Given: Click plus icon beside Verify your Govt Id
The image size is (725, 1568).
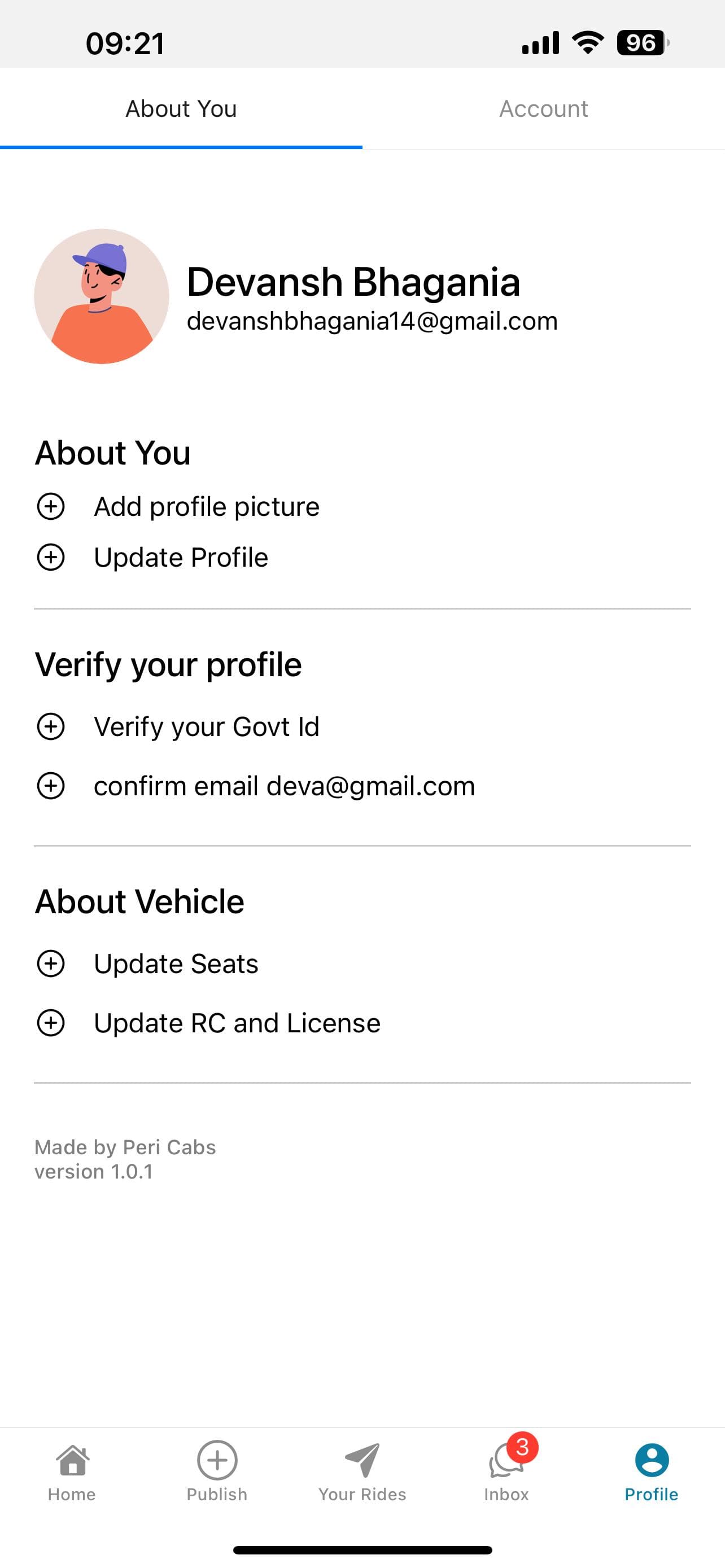Looking at the screenshot, I should 51,726.
